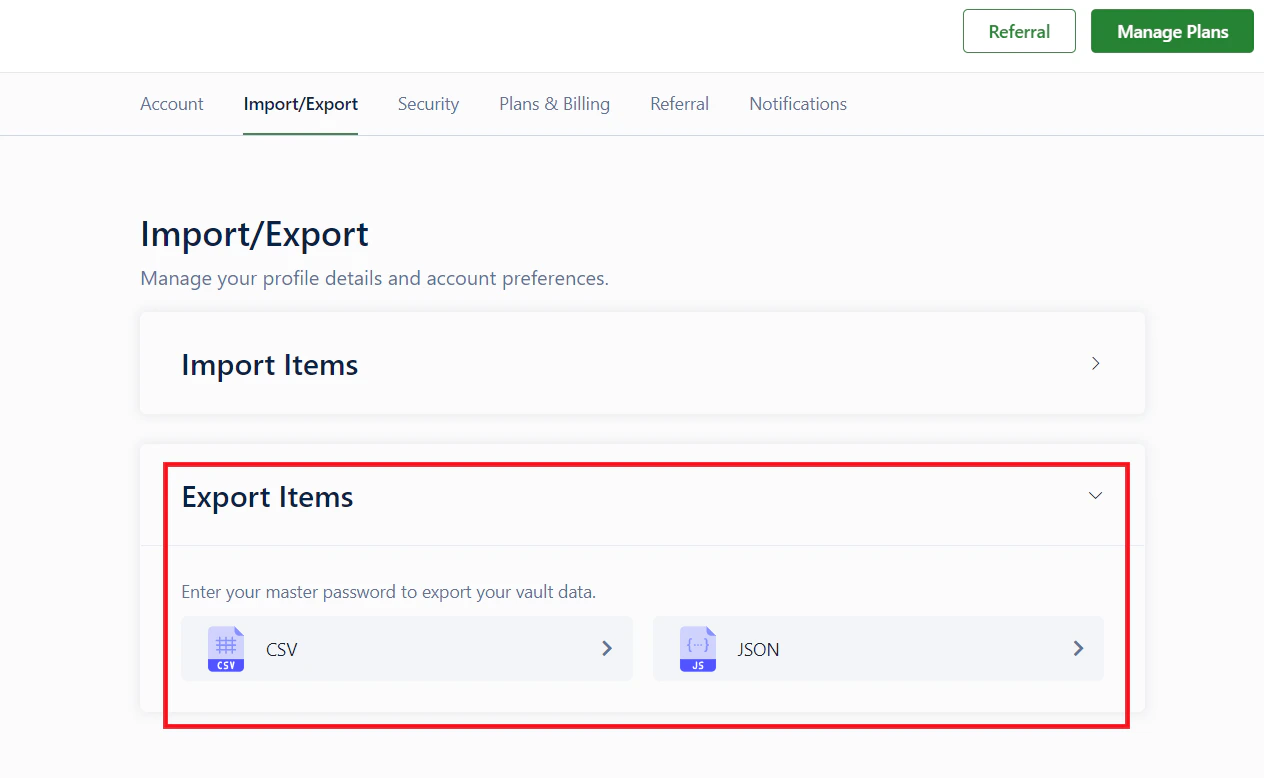Click the Import/Export navigation tab

click(300, 103)
